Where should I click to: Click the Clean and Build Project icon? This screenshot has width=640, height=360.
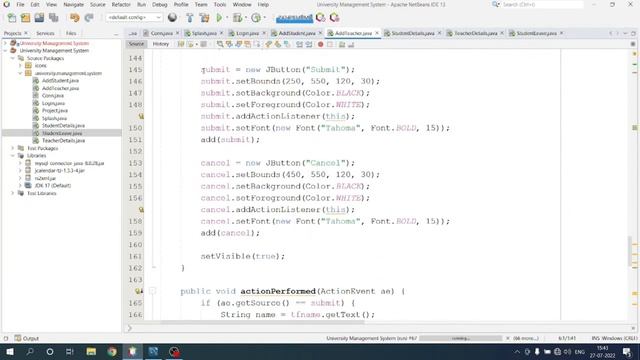point(204,18)
